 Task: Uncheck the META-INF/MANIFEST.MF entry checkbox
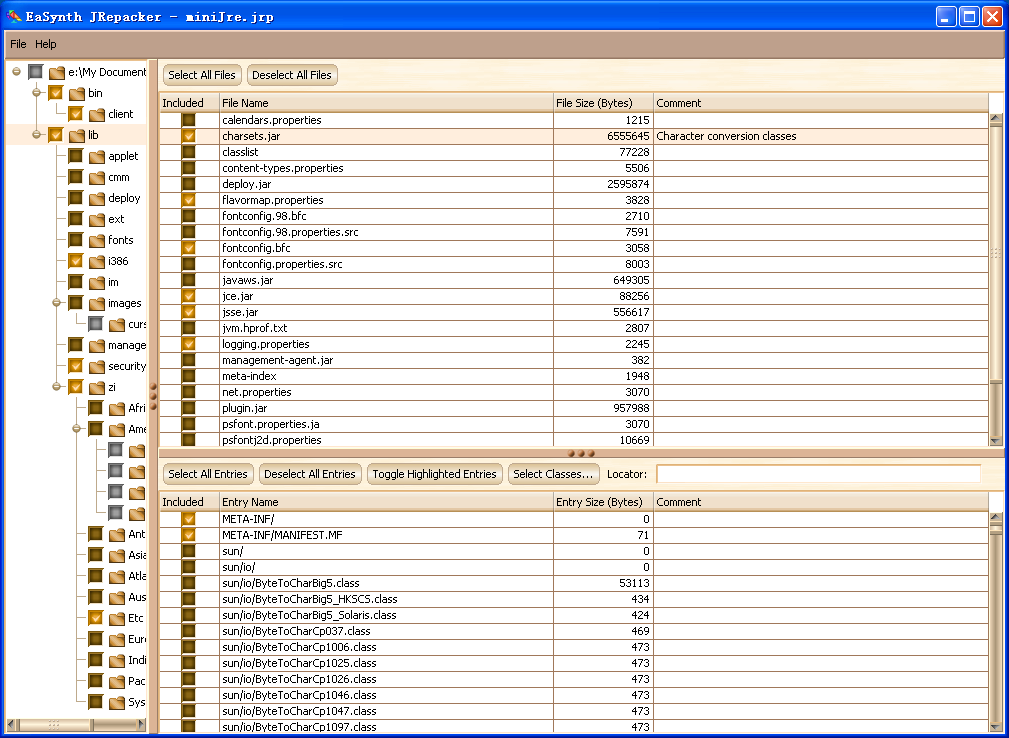pyautogui.click(x=189, y=535)
